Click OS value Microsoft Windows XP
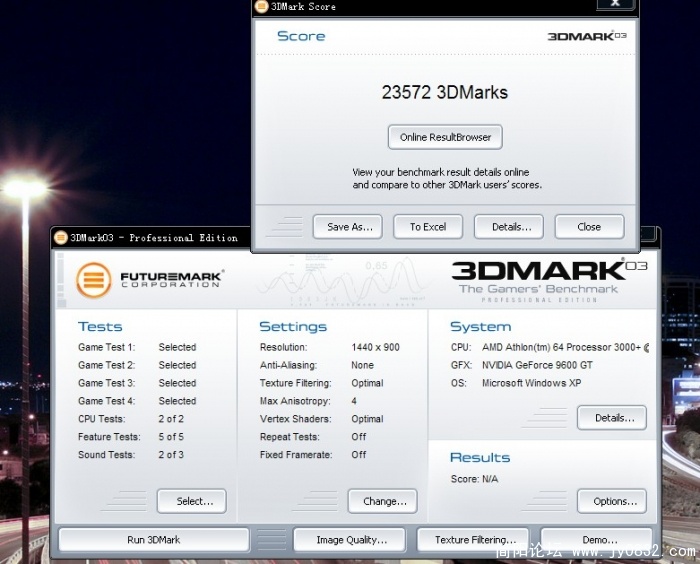 531,383
